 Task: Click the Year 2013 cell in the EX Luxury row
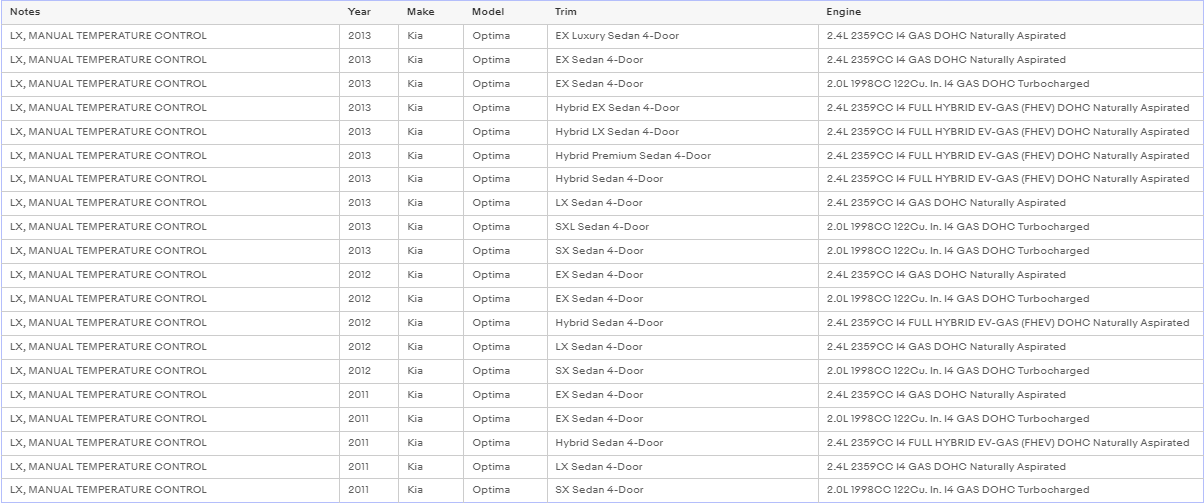(369, 36)
